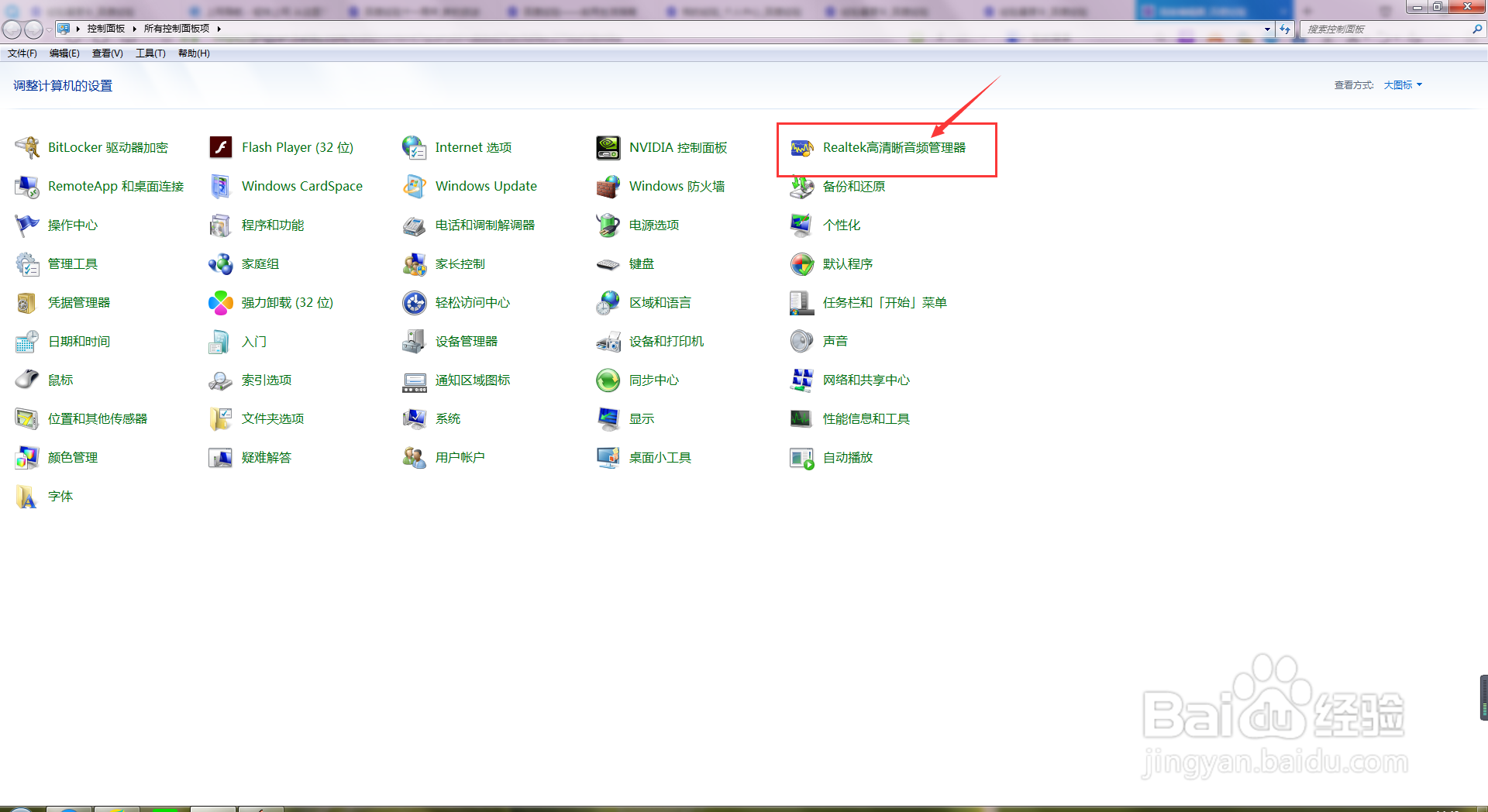Click the 索引选项 link
Image resolution: width=1488 pixels, height=812 pixels.
pyautogui.click(x=267, y=380)
